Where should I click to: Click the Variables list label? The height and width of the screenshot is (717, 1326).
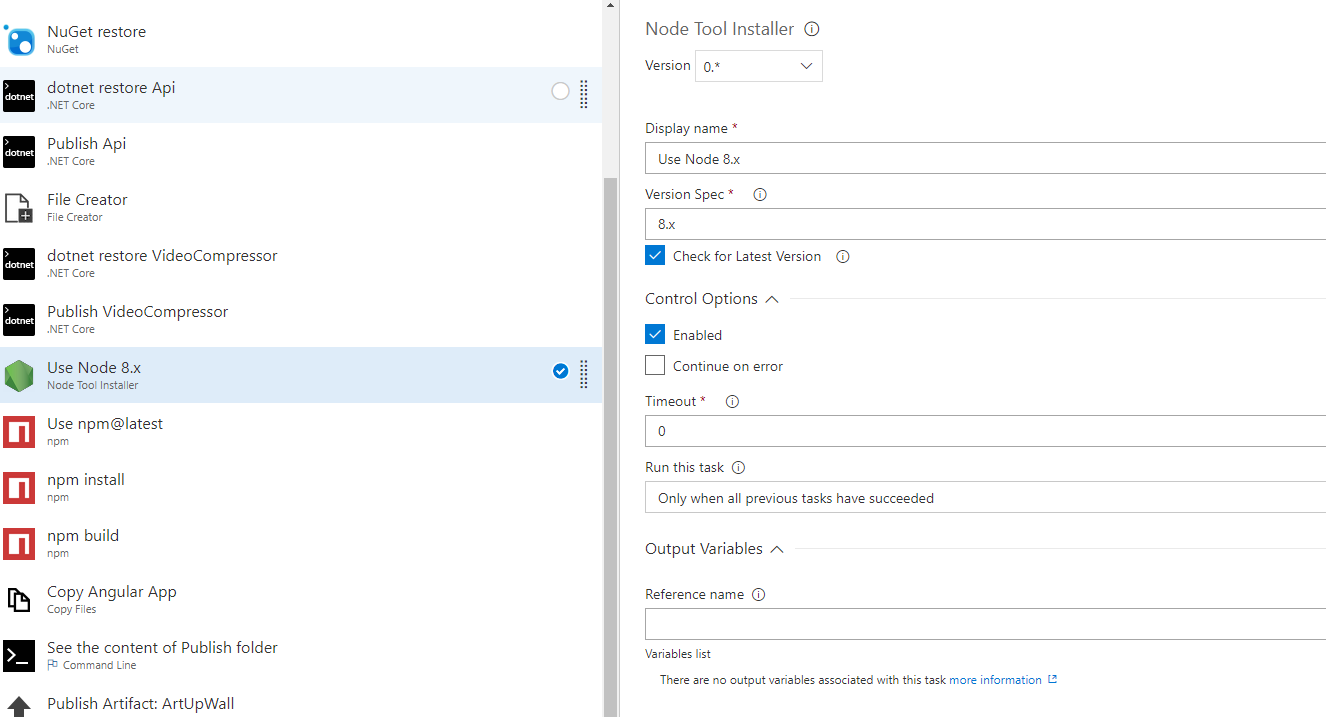pyautogui.click(x=678, y=654)
